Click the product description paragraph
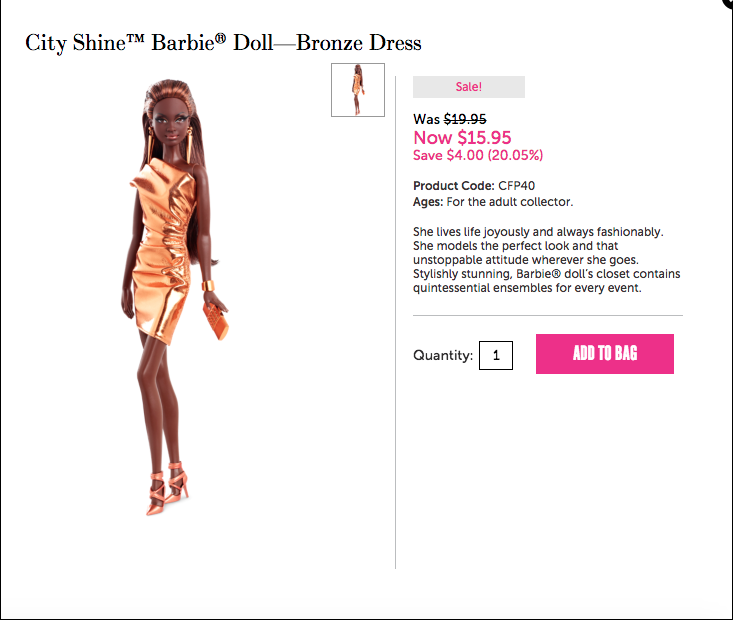Viewport: 733px width, 620px height. 546,260
